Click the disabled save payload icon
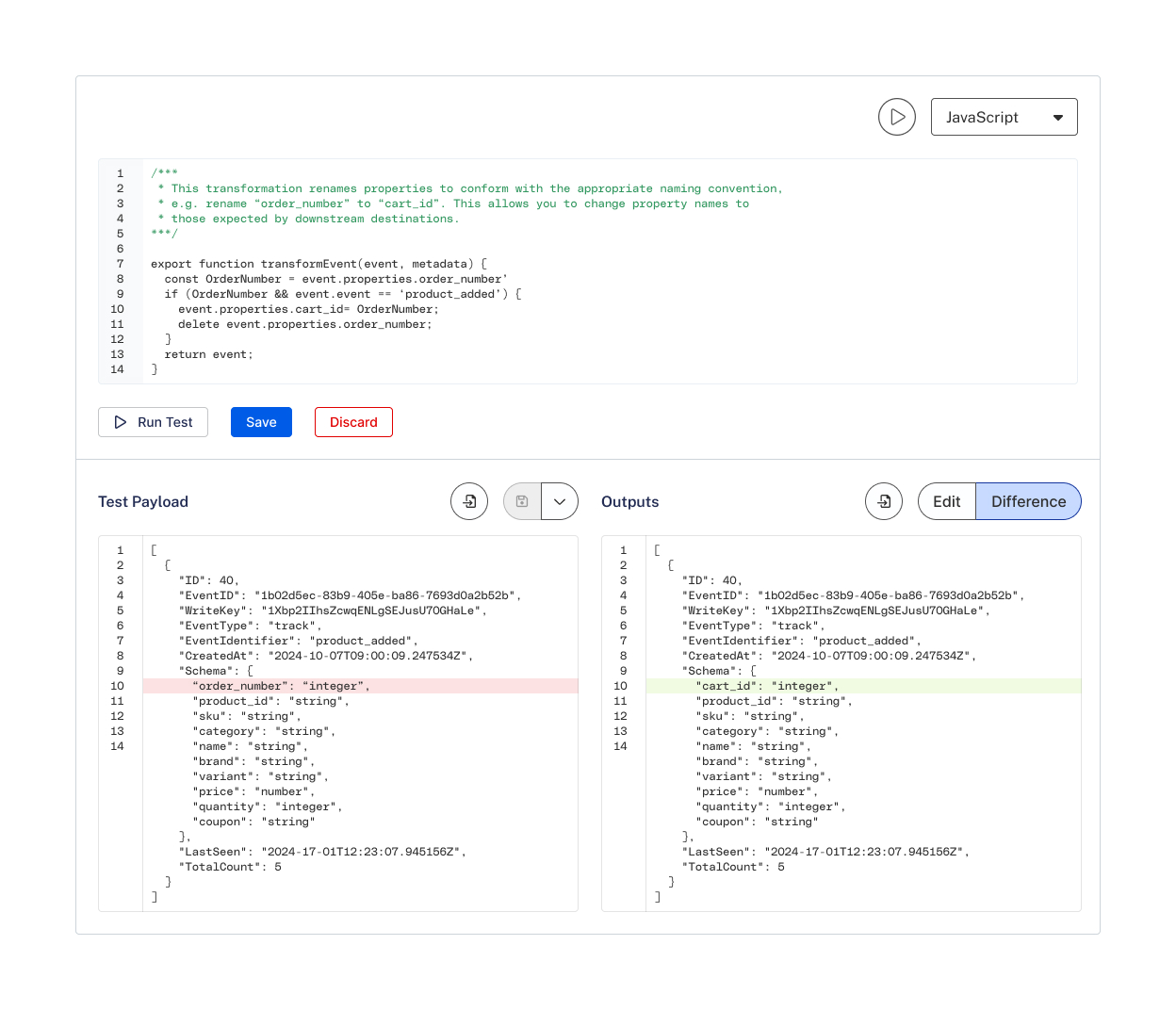This screenshot has height=1010, width=1176. tap(522, 501)
